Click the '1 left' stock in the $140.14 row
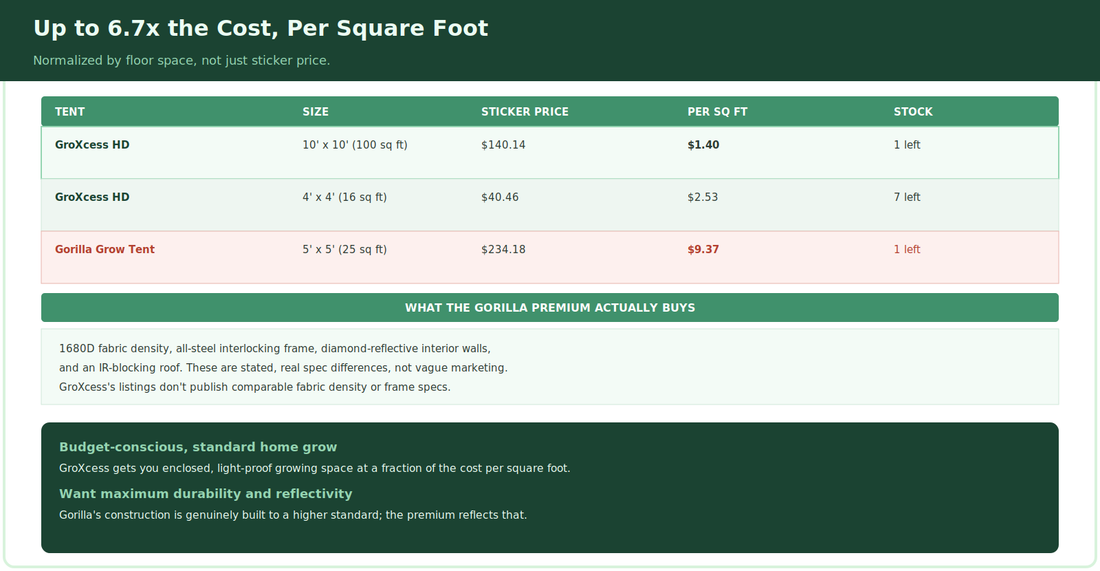 [x=906, y=145]
